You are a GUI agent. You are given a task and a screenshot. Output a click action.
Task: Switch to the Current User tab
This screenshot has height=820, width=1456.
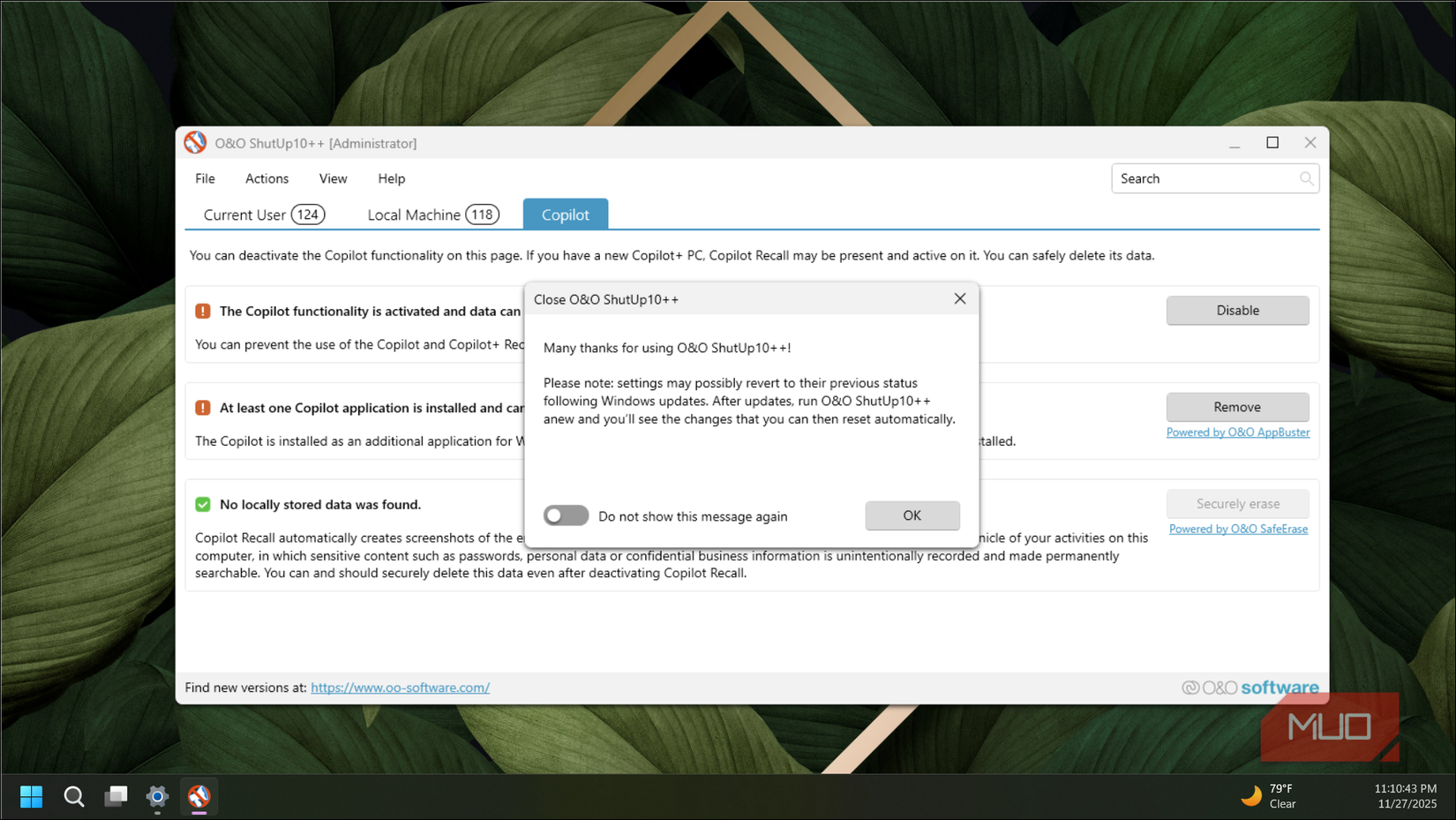click(x=264, y=214)
